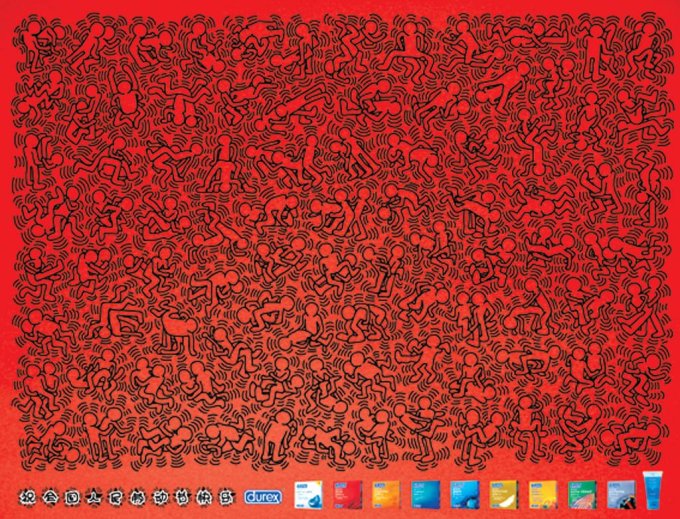Click the blank red strip above the artwork
The image size is (680, 519).
click(x=340, y=9)
